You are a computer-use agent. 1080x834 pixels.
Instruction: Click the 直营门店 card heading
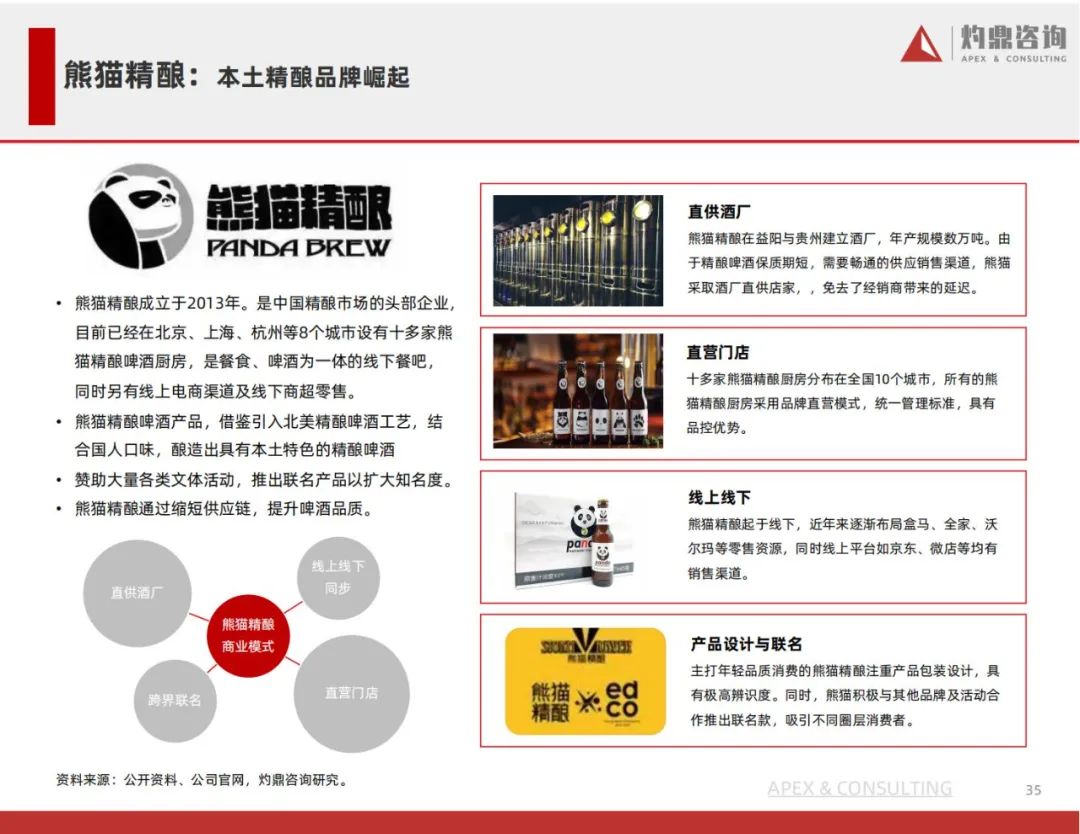pos(718,352)
